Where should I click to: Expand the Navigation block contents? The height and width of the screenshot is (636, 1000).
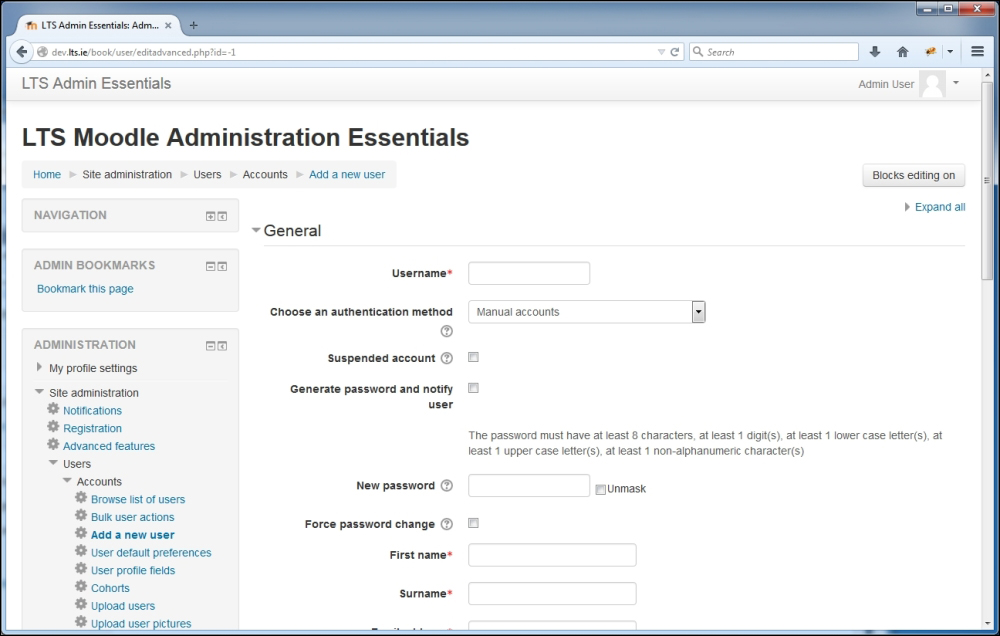click(x=208, y=215)
